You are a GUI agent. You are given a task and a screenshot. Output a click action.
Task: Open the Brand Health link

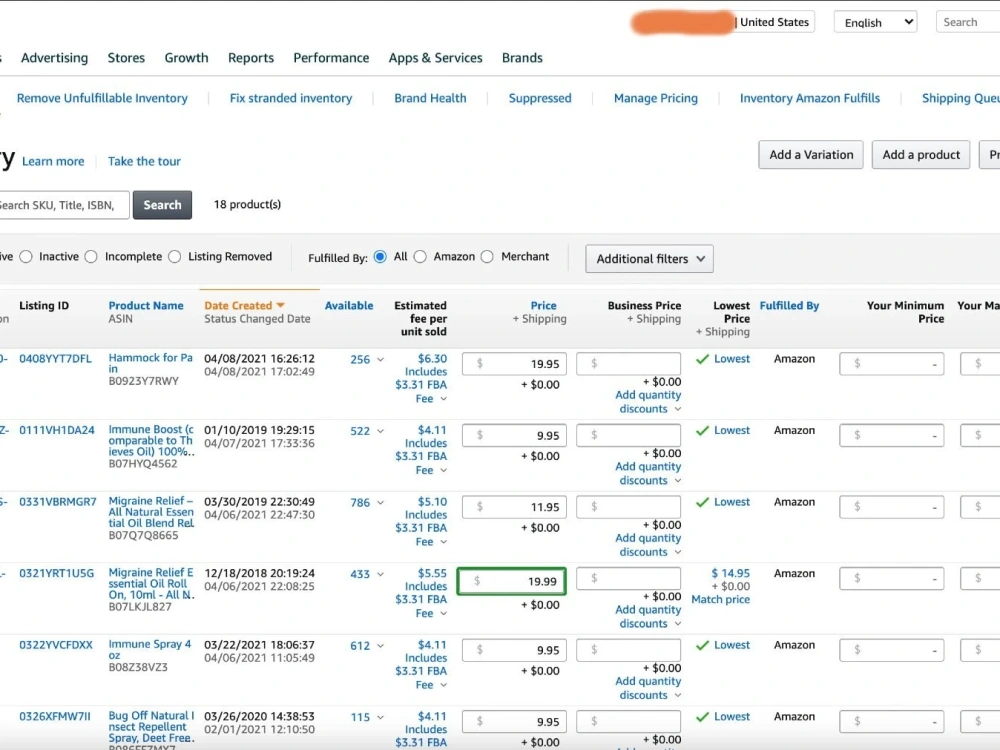tap(430, 98)
